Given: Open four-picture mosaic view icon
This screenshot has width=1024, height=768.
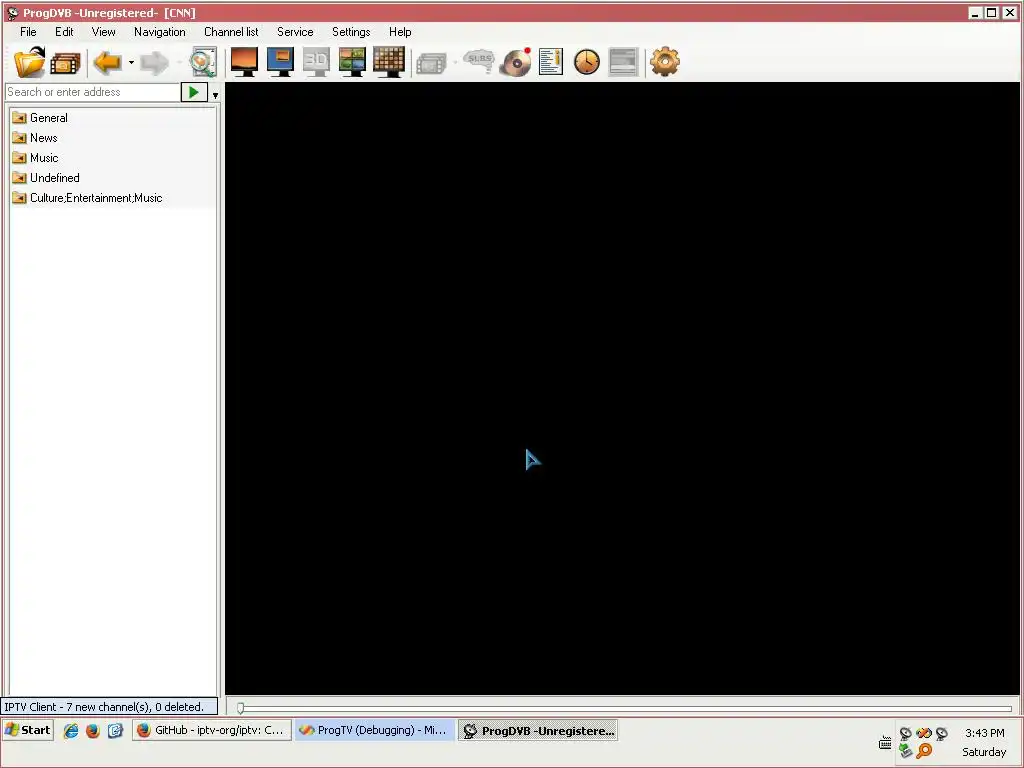Looking at the screenshot, I should pos(352,62).
